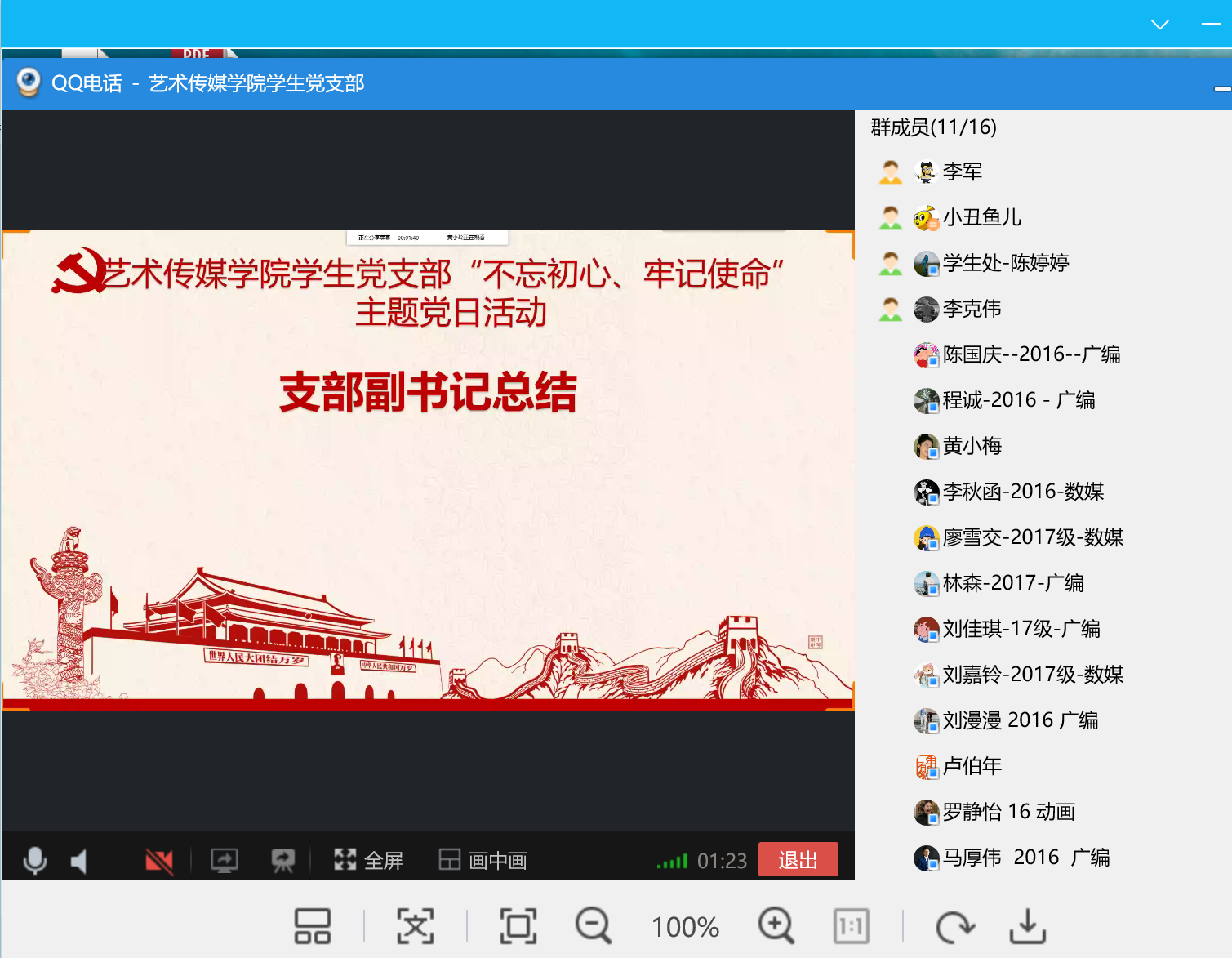Click the 100% zoom level display
Screen dimensions: 1232x958
[x=685, y=927]
